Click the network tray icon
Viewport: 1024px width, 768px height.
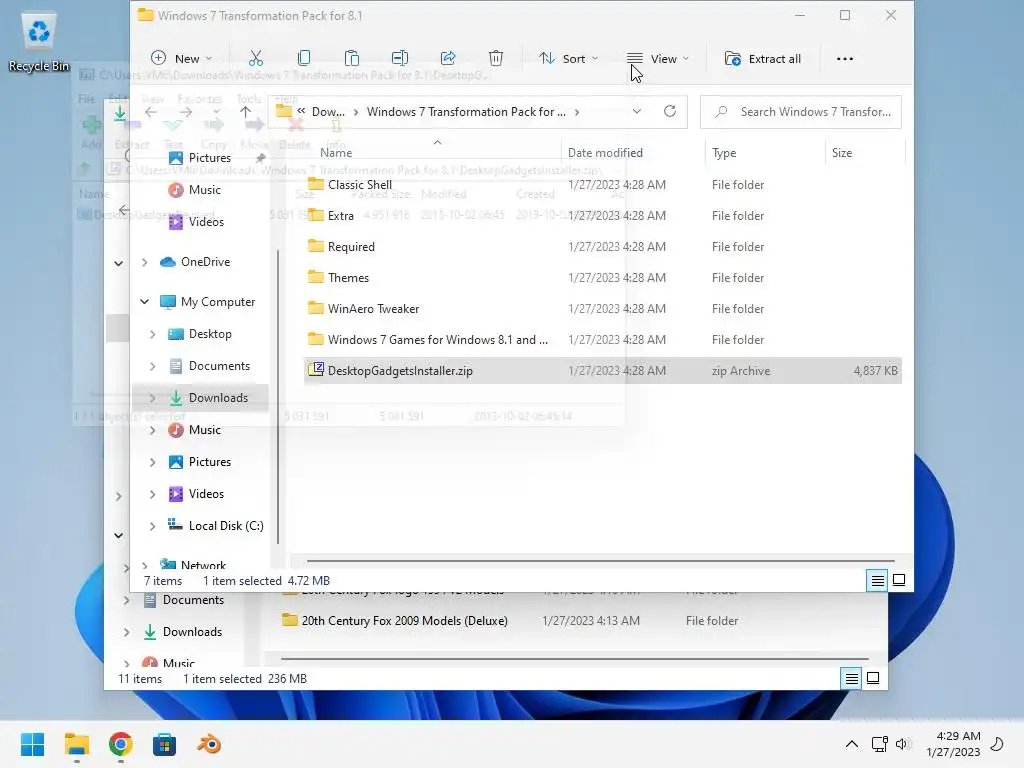[879, 744]
